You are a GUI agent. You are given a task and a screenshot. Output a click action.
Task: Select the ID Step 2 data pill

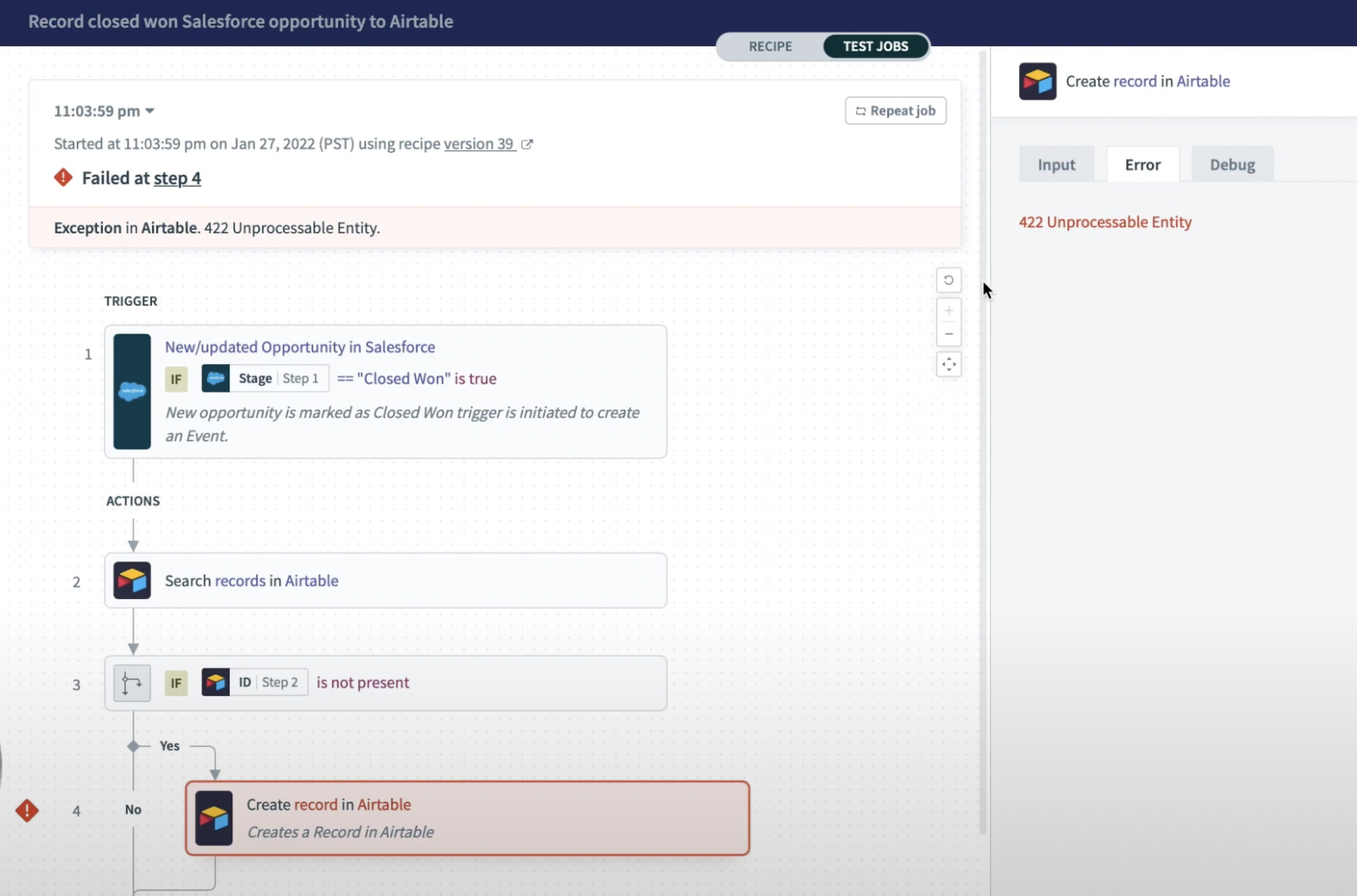pyautogui.click(x=255, y=682)
